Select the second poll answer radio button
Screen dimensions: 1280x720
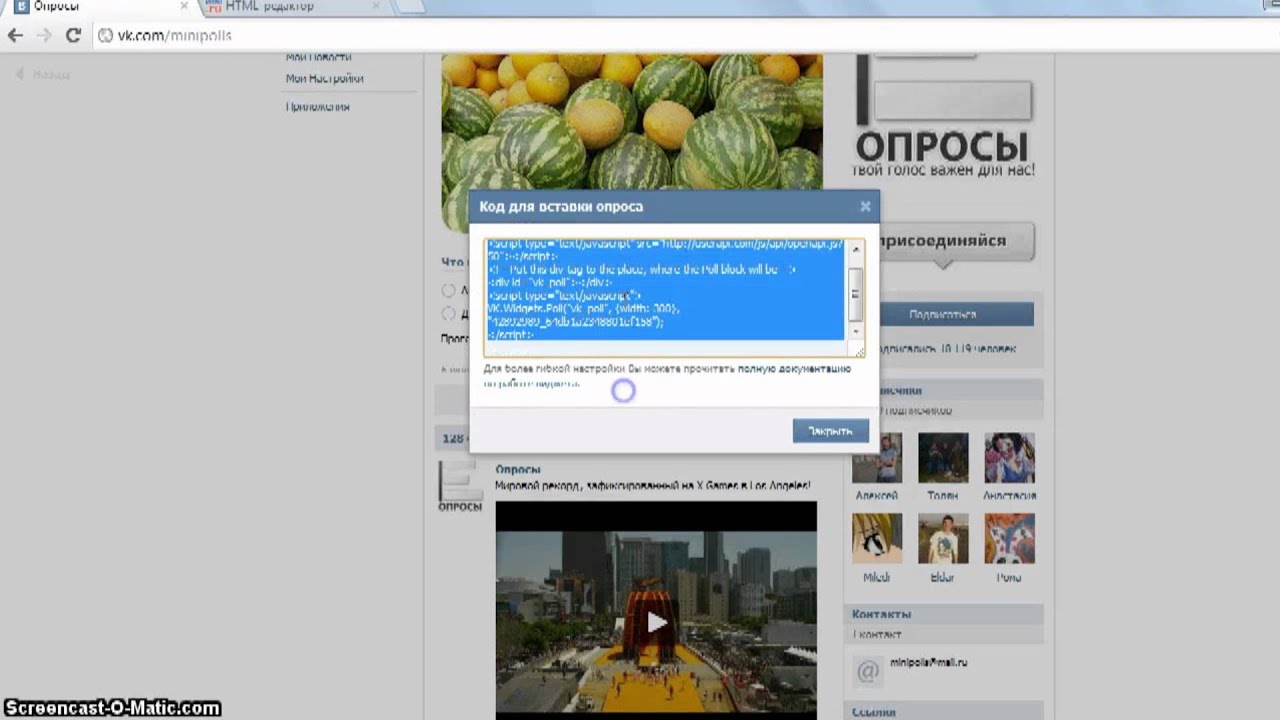[x=448, y=314]
